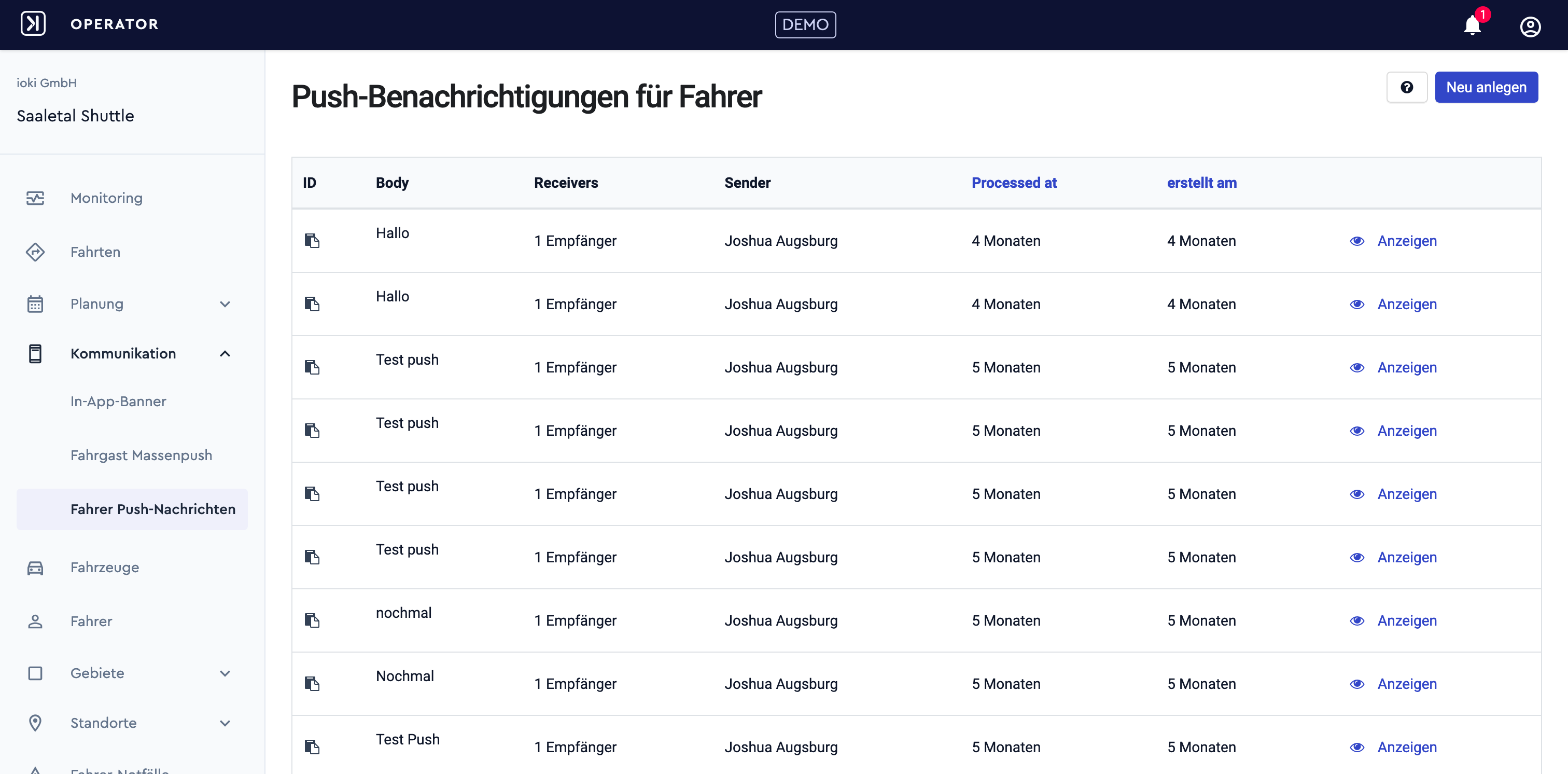Click the ioki GmbH label
This screenshot has width=1568, height=774.
click(47, 83)
